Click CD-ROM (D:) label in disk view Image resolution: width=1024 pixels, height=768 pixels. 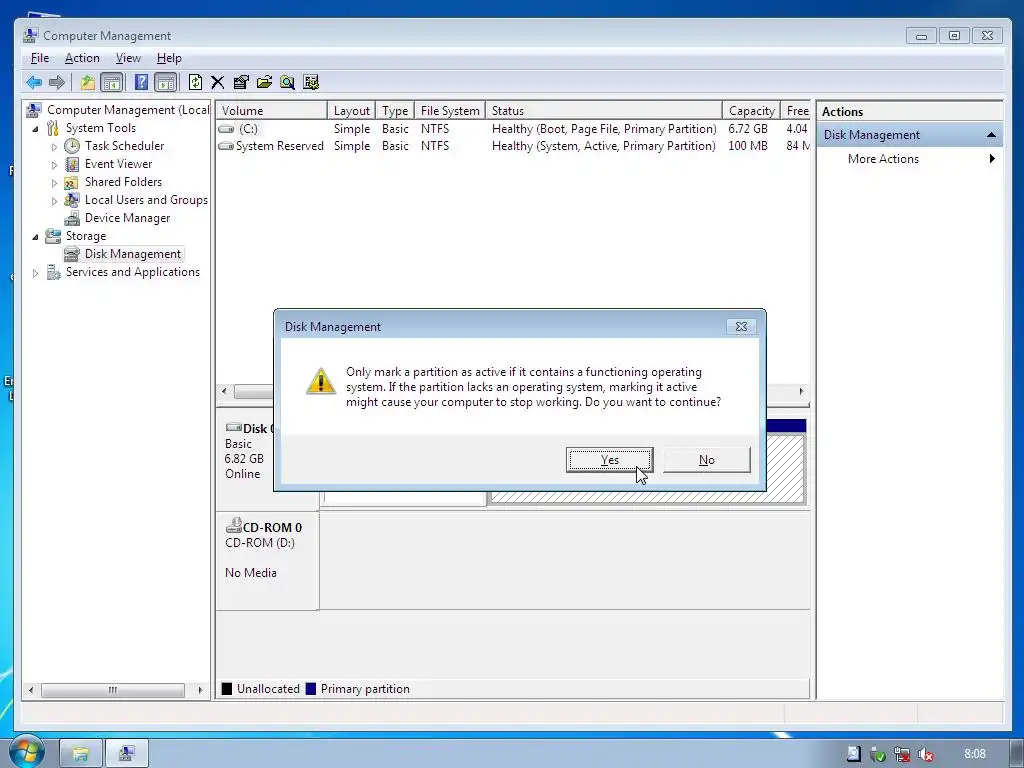[259, 543]
